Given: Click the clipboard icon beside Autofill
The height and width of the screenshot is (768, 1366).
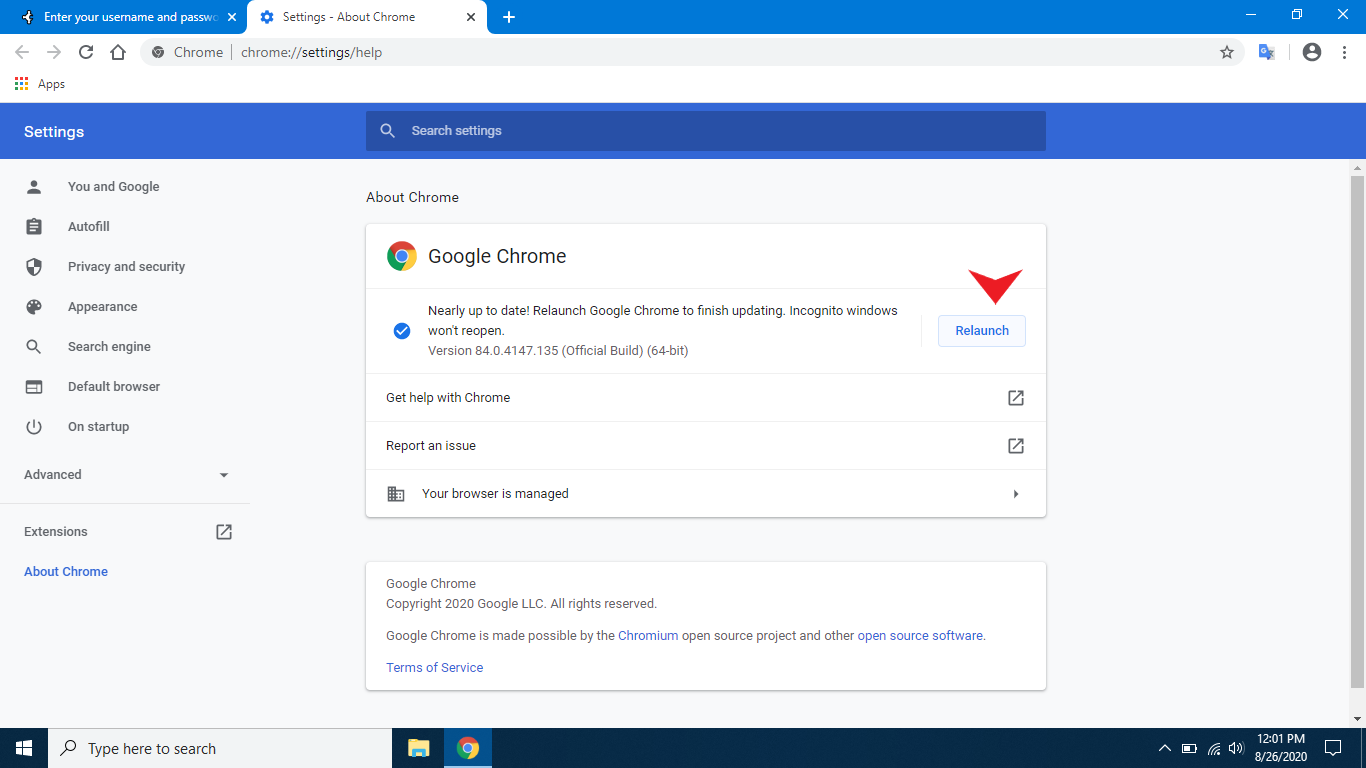Looking at the screenshot, I should tap(34, 227).
